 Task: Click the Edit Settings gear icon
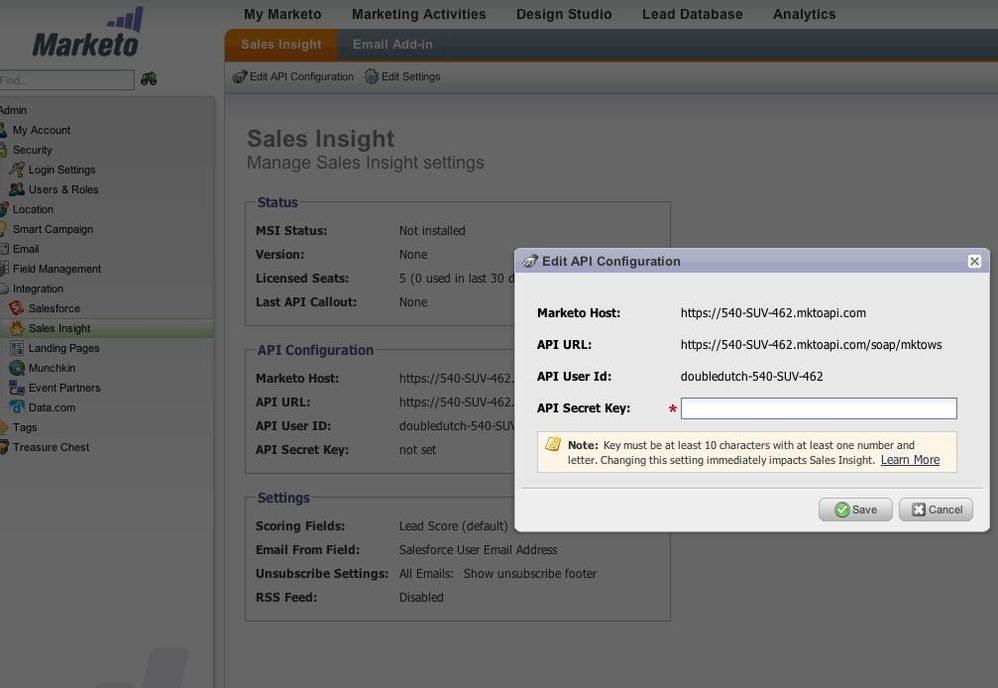(x=371, y=76)
